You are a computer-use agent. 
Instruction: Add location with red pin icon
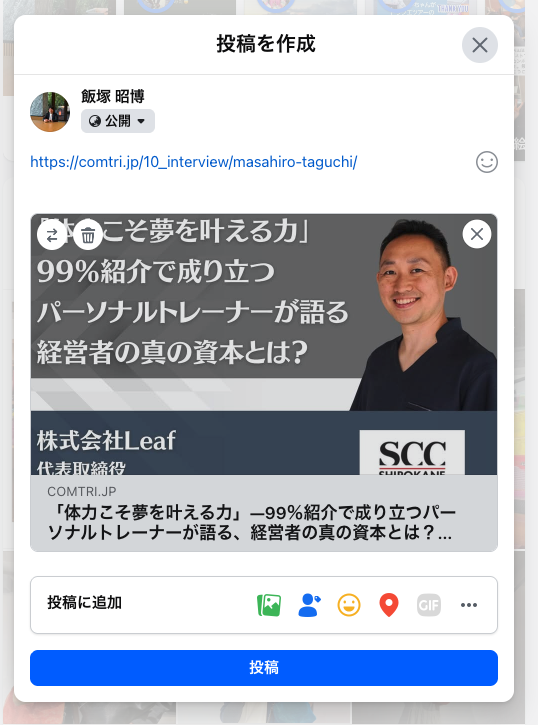click(389, 605)
